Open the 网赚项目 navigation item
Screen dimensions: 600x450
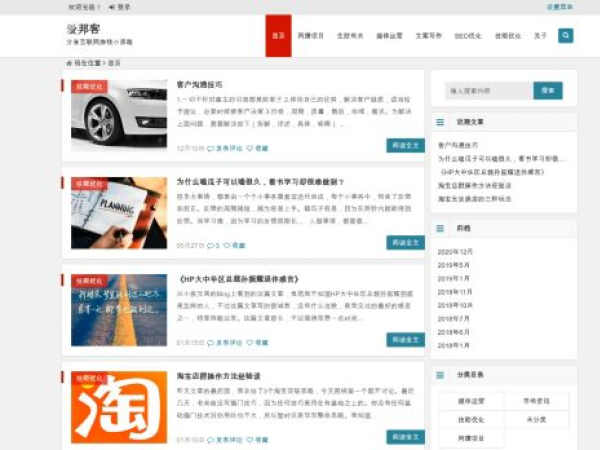(311, 36)
